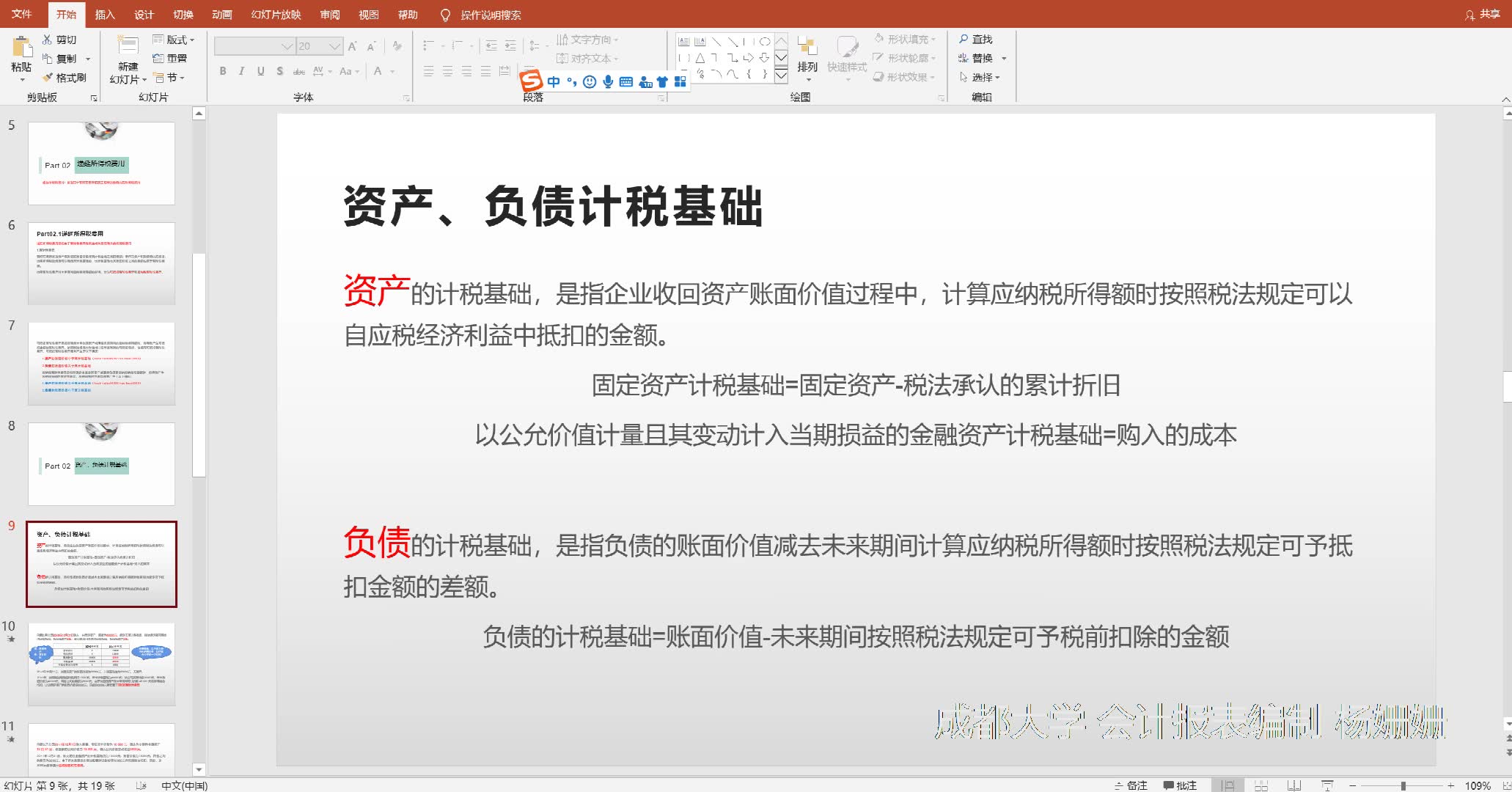Image resolution: width=1512 pixels, height=792 pixels.
Task: Toggle Sogou Chinese/English input mode (中)
Action: [x=554, y=81]
